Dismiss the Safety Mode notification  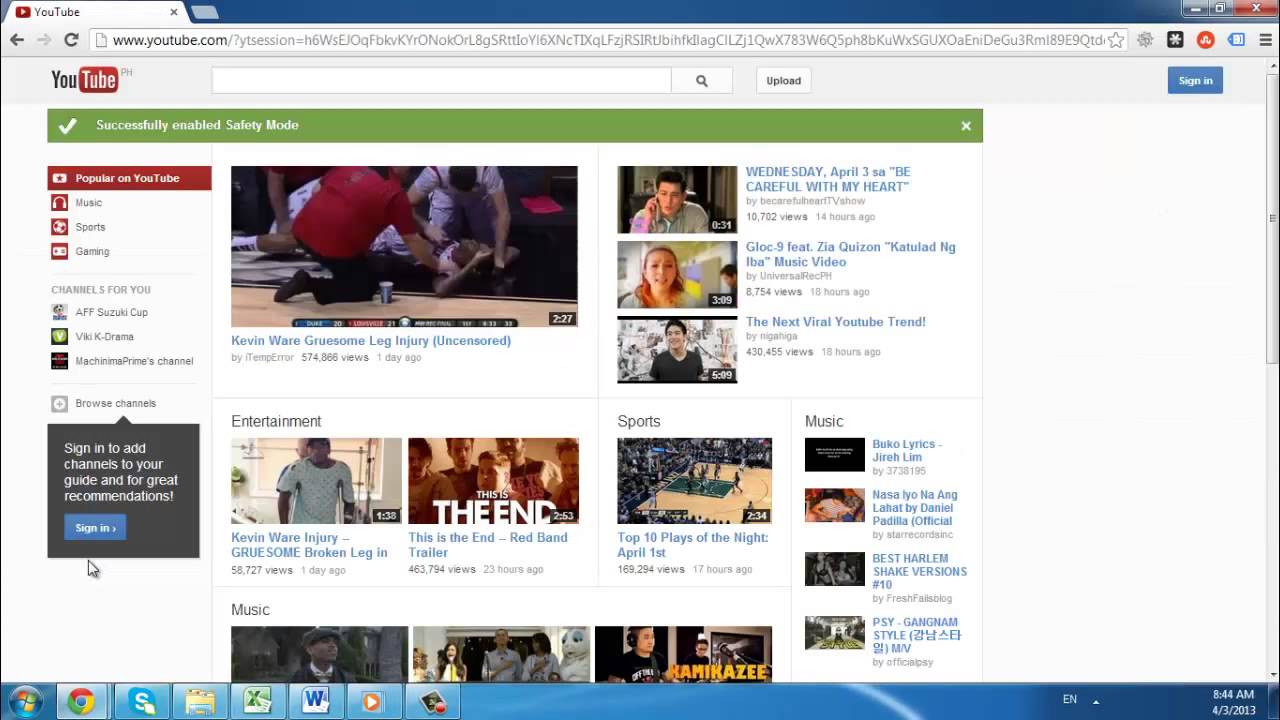966,126
